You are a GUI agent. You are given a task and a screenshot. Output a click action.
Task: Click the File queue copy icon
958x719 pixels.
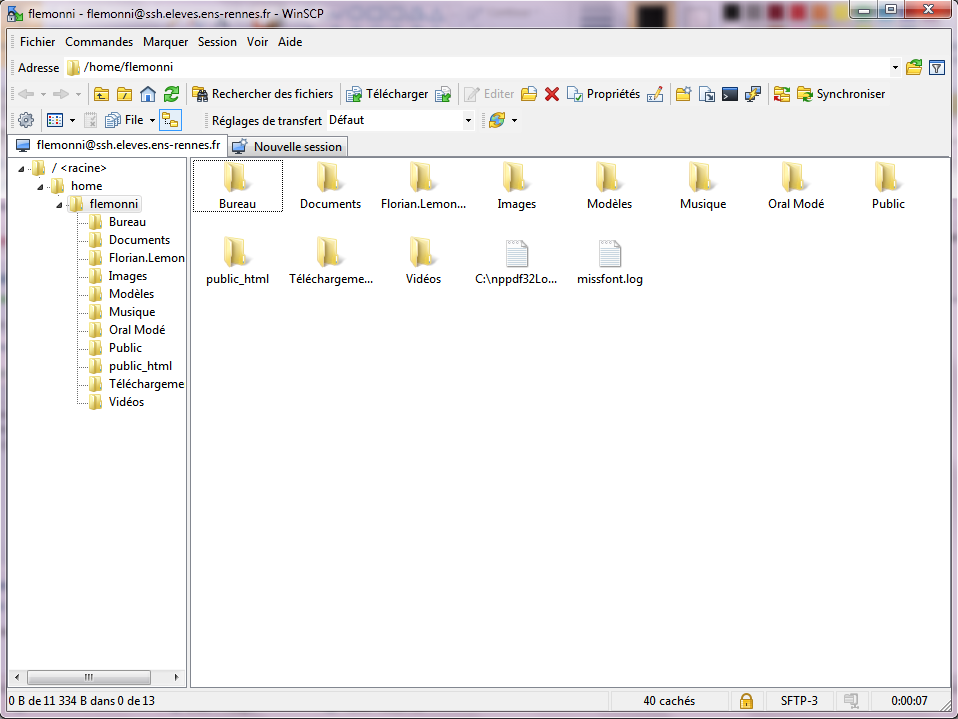113,120
